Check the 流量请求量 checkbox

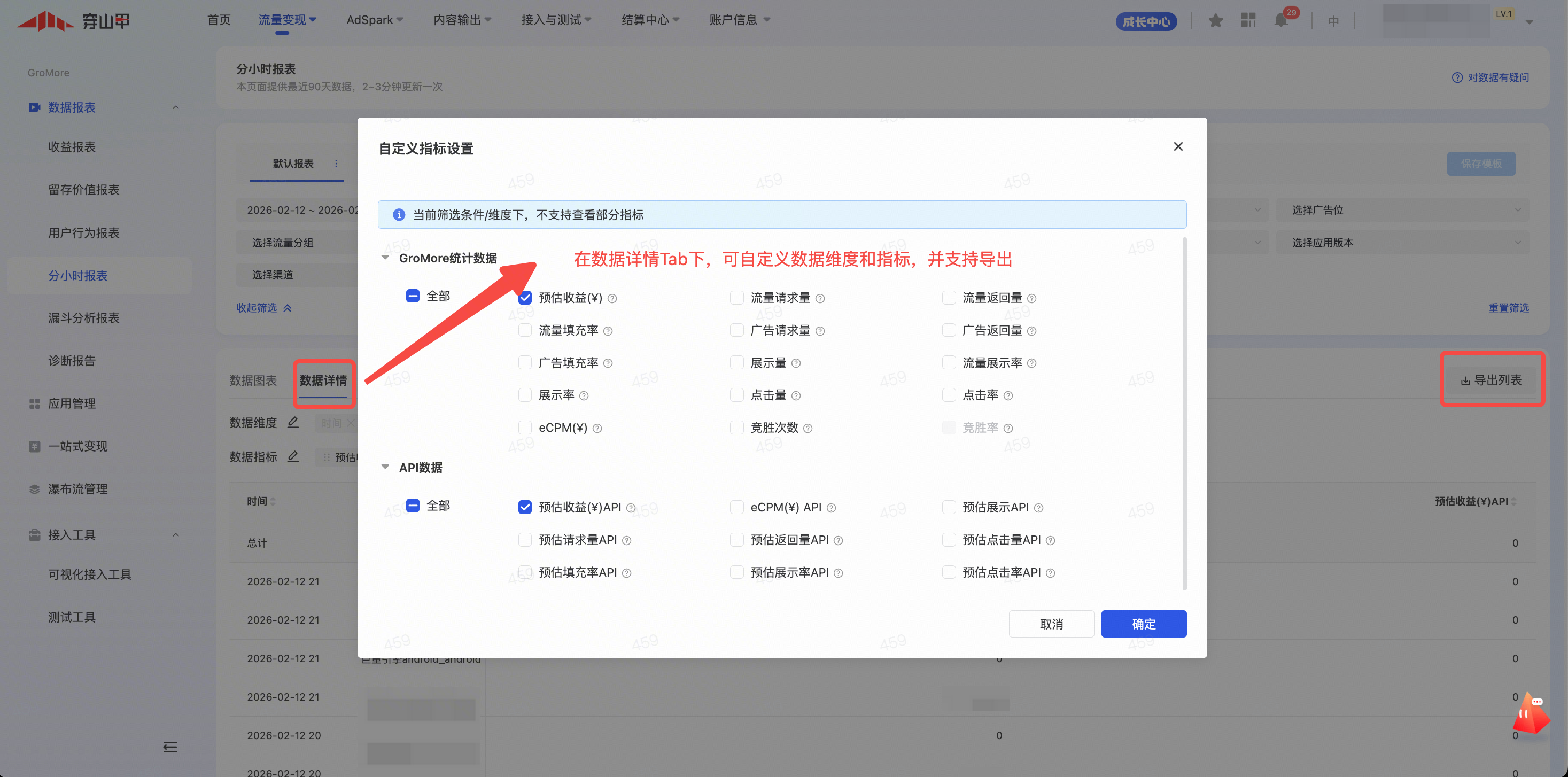(x=736, y=298)
